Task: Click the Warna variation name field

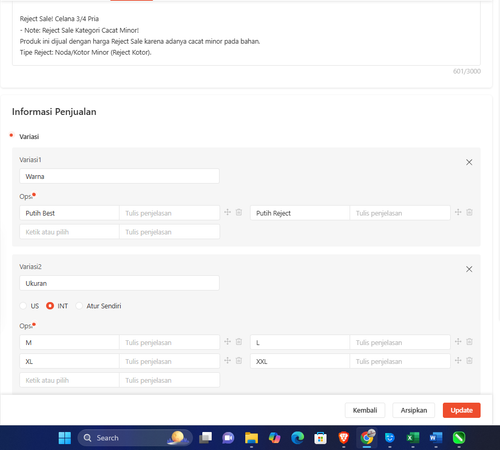Action: (119, 176)
